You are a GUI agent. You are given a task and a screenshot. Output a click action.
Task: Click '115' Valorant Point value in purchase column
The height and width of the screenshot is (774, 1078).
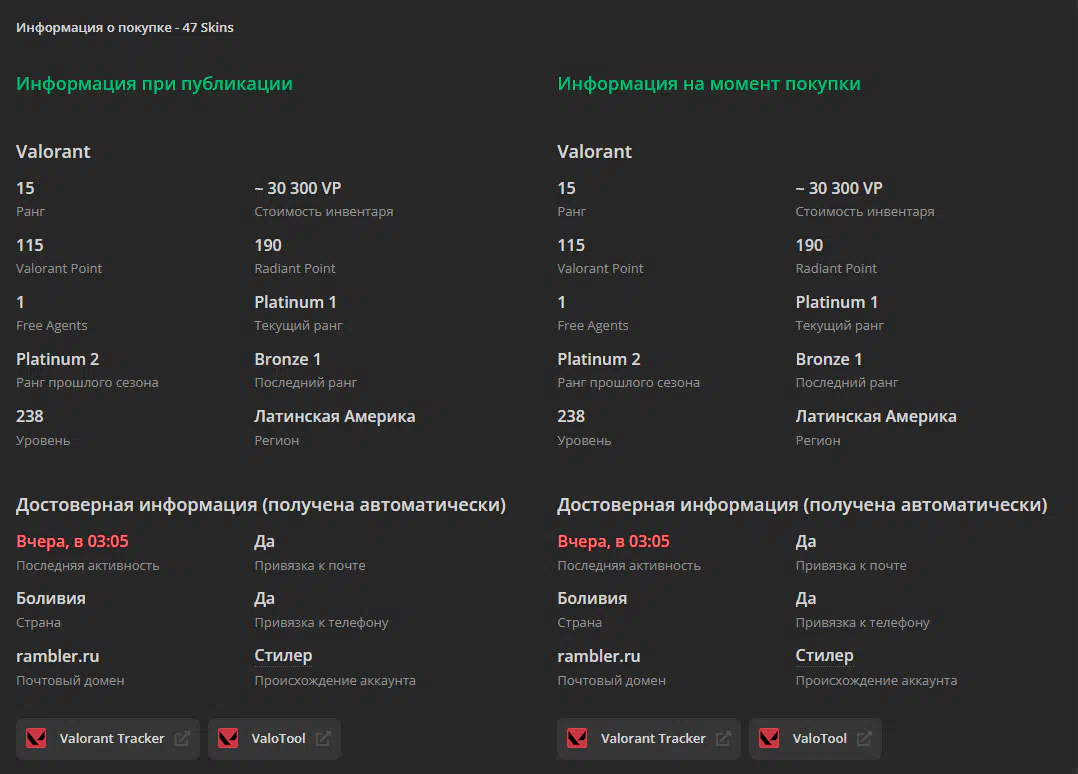click(x=571, y=245)
